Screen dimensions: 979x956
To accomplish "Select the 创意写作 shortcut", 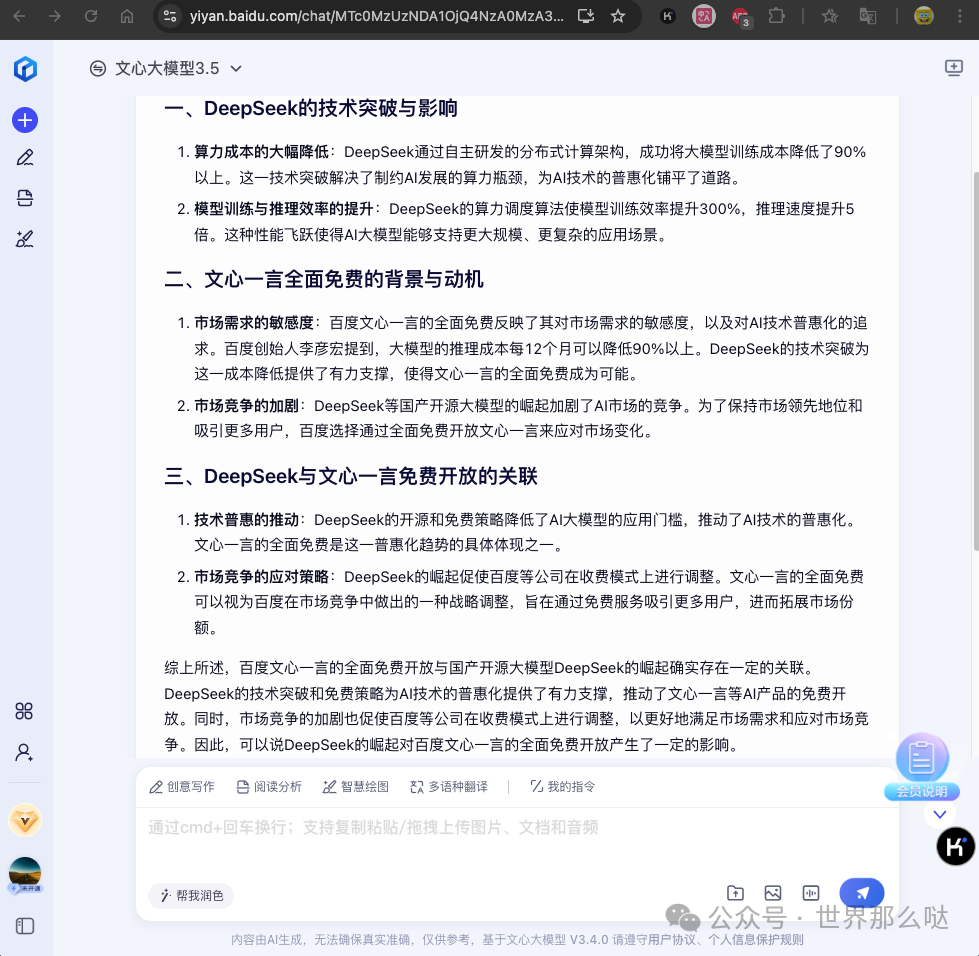I will click(182, 787).
